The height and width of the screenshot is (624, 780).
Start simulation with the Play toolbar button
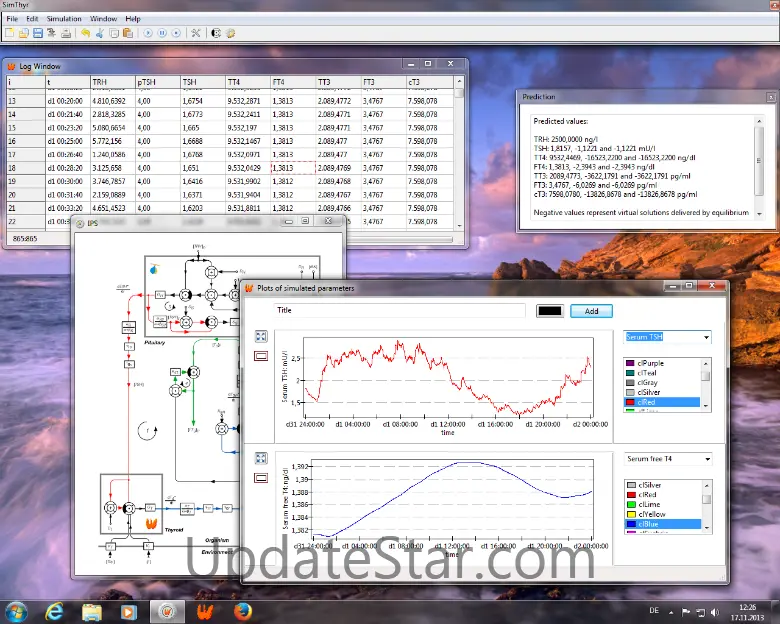coord(147,33)
